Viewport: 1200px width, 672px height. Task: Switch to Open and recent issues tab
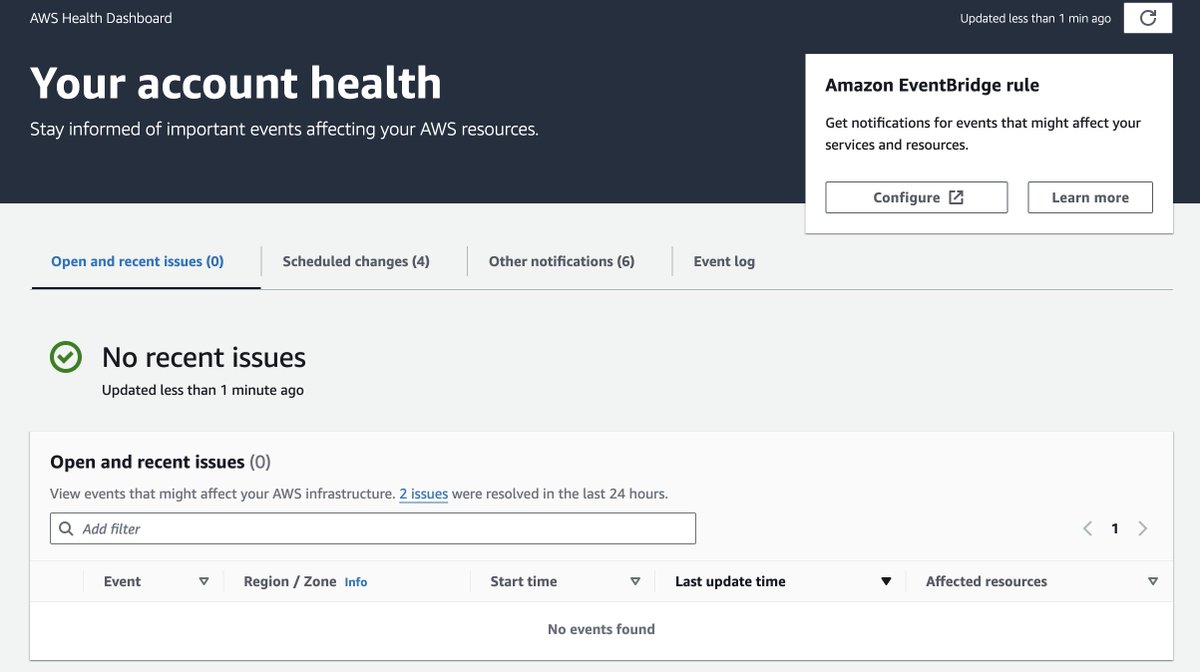tap(137, 262)
